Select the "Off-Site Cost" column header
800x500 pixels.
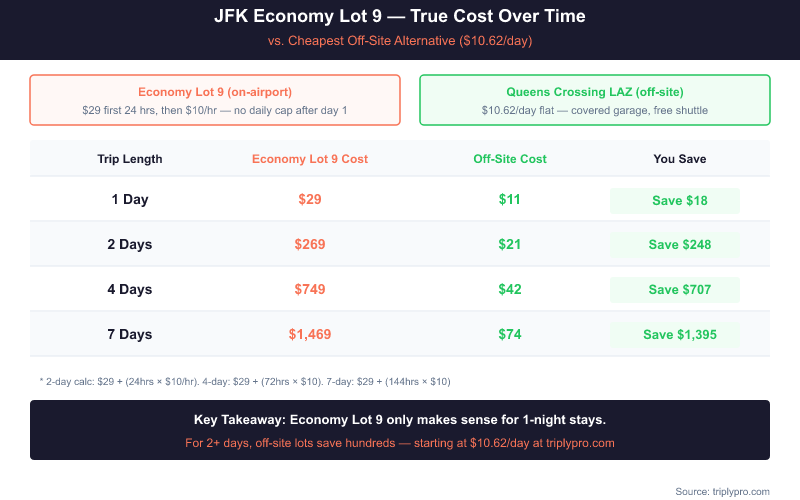[510, 159]
